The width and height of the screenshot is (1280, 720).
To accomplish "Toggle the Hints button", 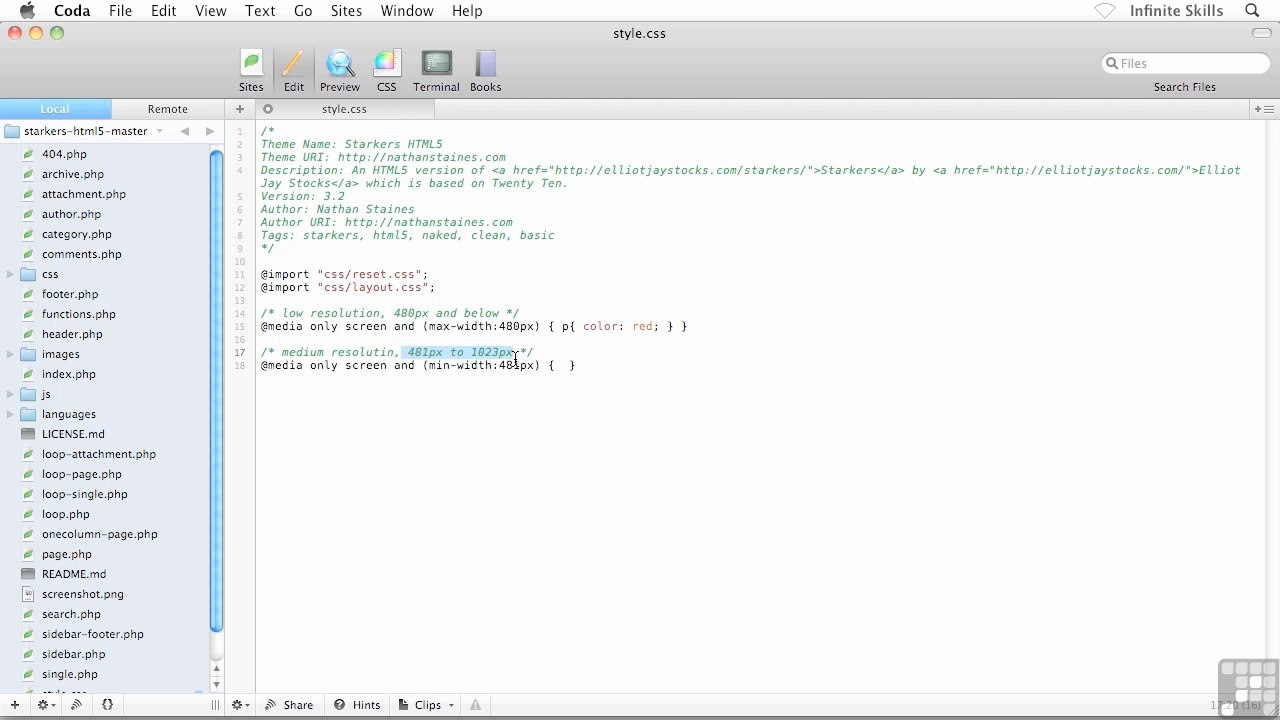I will click(x=357, y=705).
